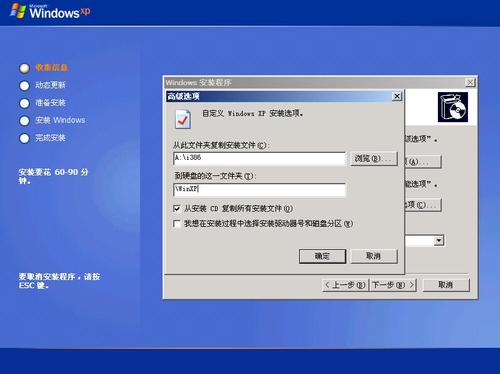The width and height of the screenshot is (500, 374).
Task: Click 浏览 button to browse source folder
Action: (374, 159)
